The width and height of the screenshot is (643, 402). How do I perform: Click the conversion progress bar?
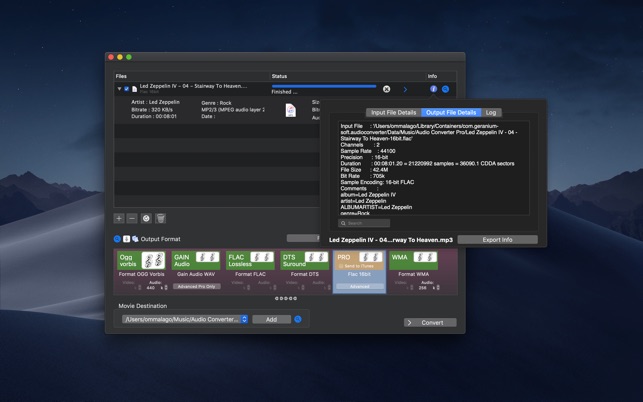(x=323, y=86)
